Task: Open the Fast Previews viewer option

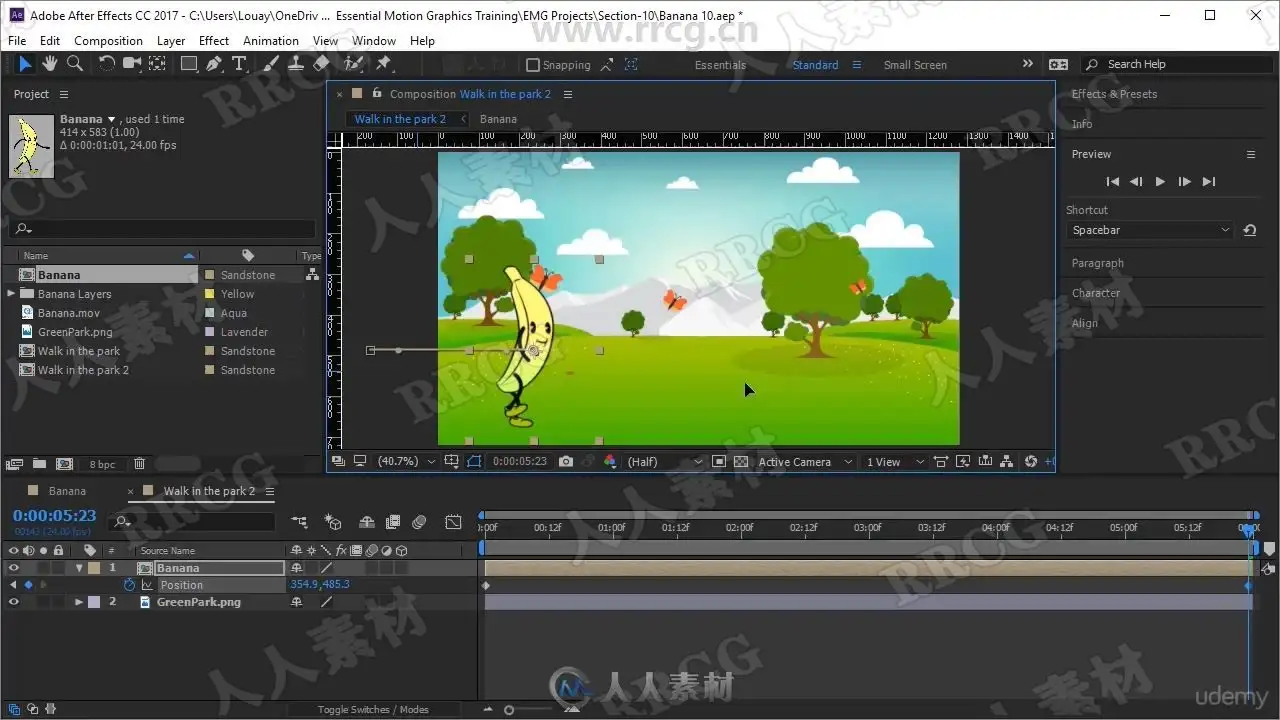Action: (x=963, y=462)
